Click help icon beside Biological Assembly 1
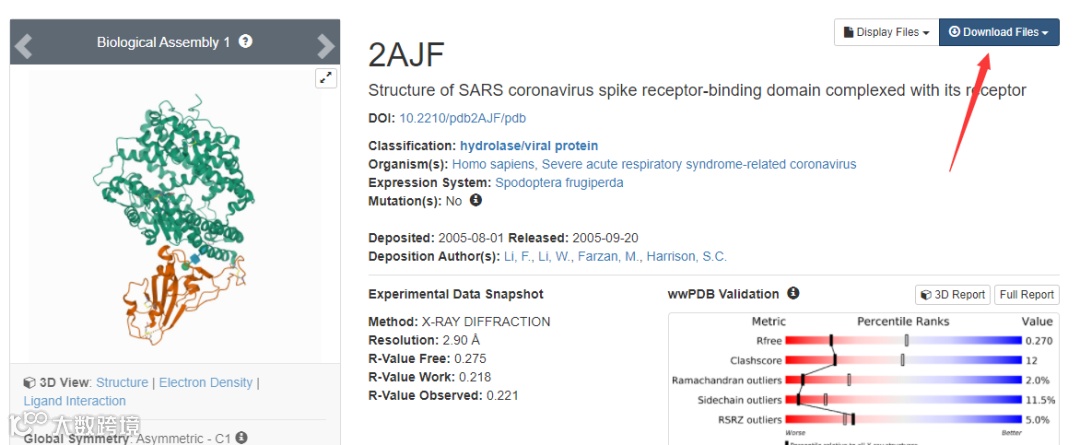The width and height of the screenshot is (1080, 445). pyautogui.click(x=245, y=42)
